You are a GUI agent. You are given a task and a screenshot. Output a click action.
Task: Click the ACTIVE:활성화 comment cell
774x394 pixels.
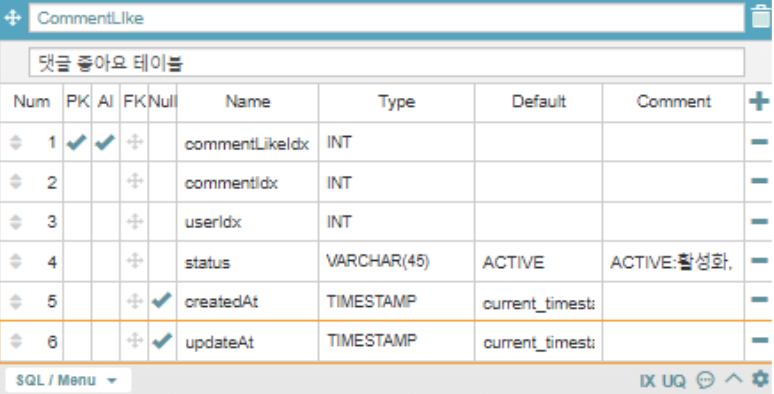tap(673, 262)
